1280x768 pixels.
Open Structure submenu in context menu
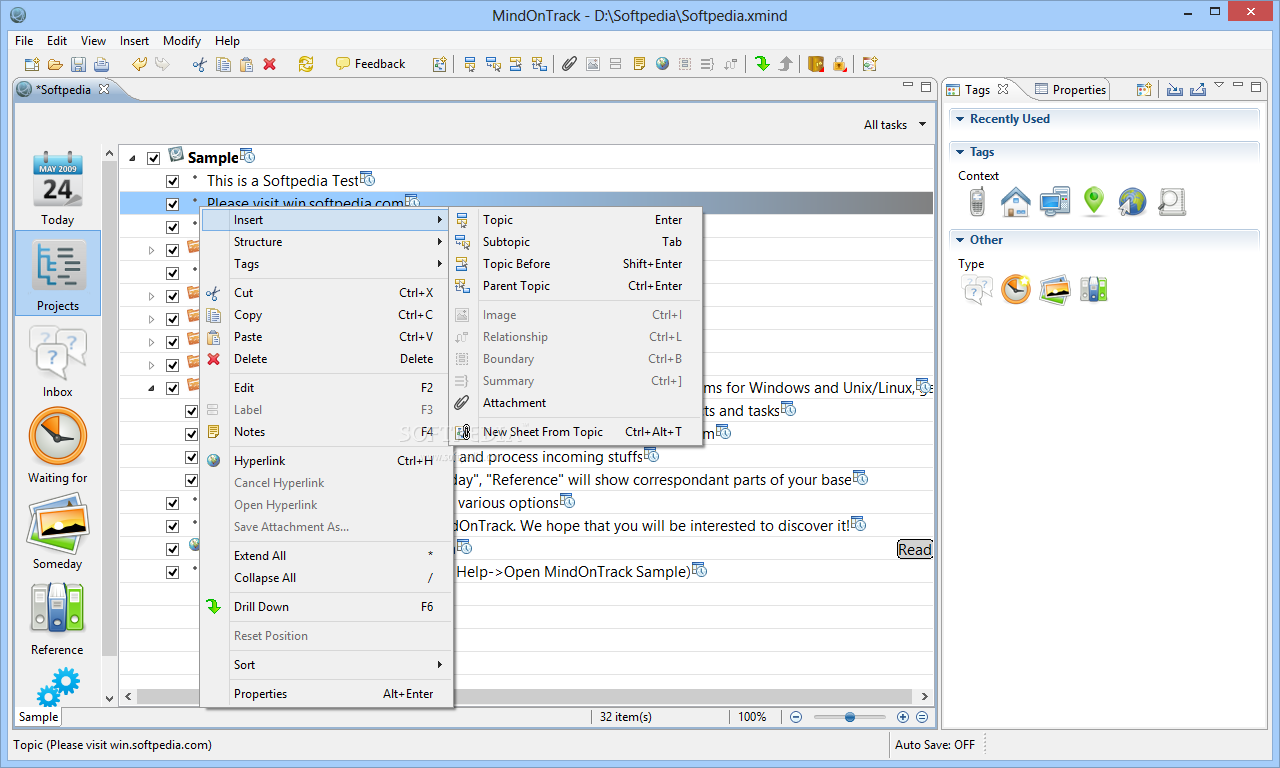click(x=327, y=242)
